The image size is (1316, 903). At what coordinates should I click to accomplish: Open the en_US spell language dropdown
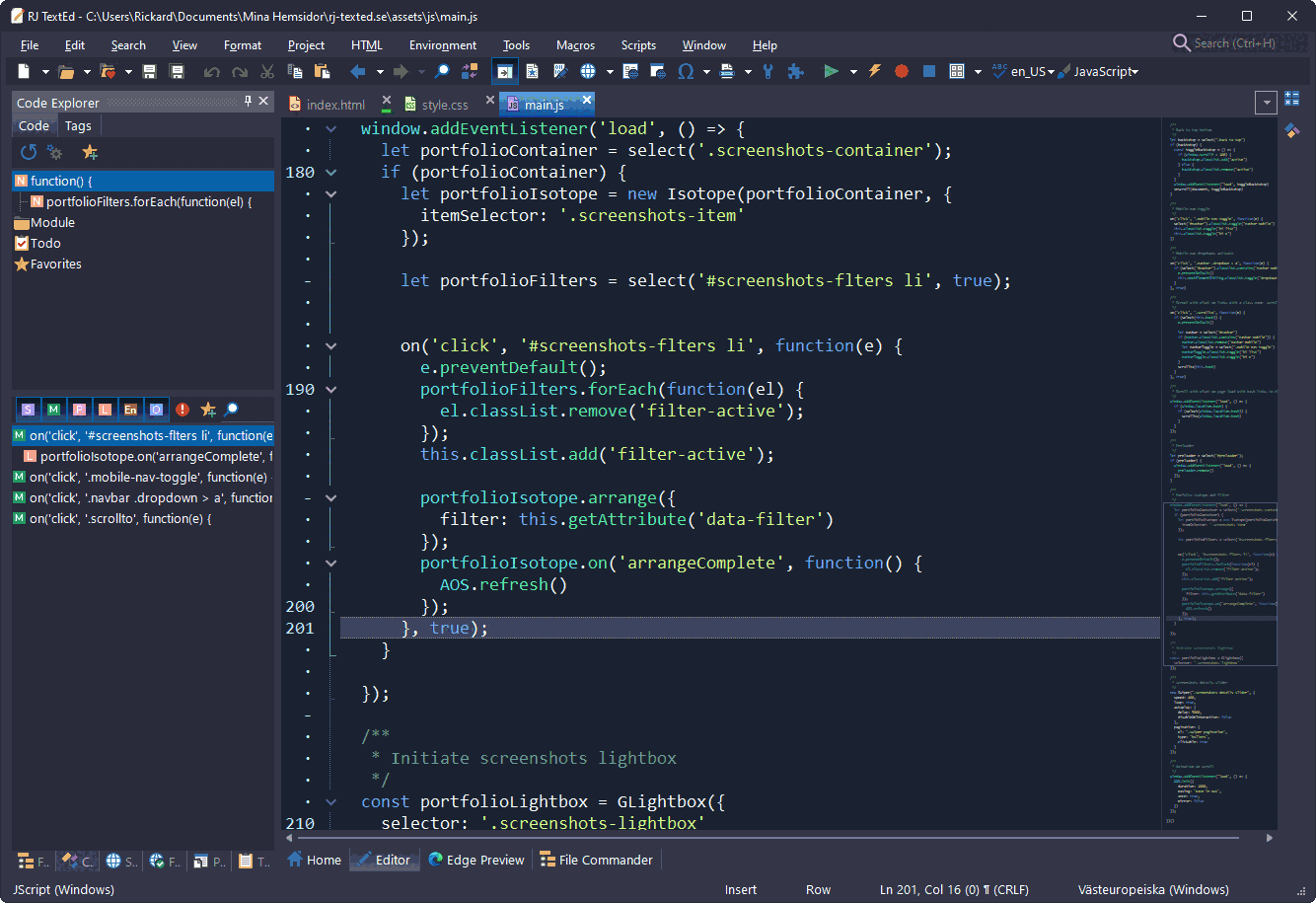(x=1050, y=71)
